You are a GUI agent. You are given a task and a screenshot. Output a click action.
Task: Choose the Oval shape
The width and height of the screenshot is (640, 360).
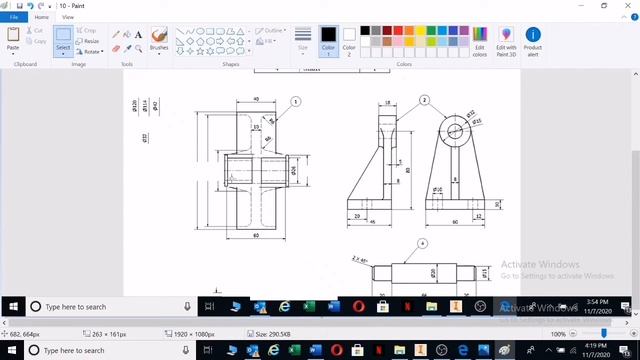[200, 31]
